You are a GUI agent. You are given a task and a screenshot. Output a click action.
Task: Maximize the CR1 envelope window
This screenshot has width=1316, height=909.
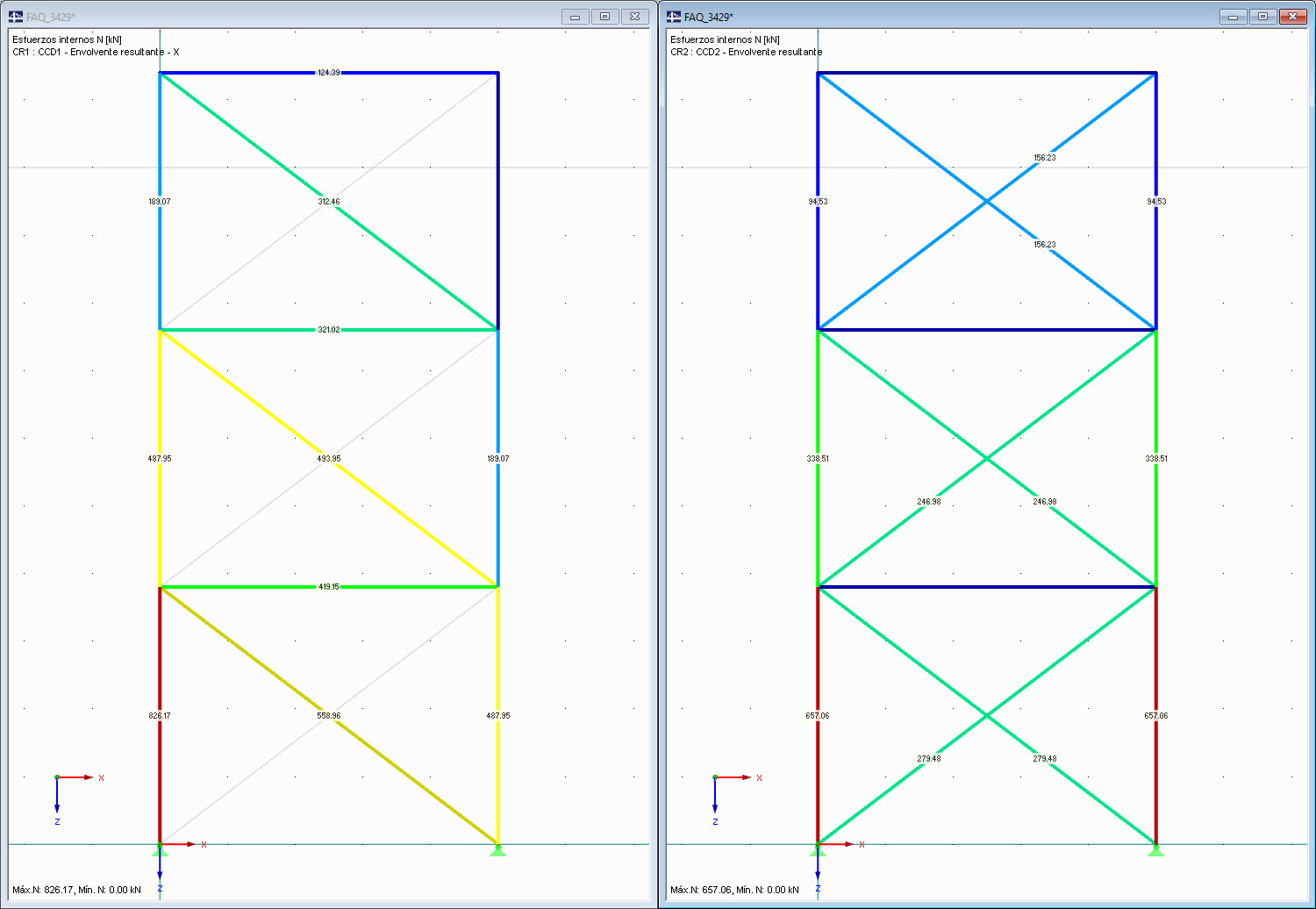pyautogui.click(x=605, y=17)
